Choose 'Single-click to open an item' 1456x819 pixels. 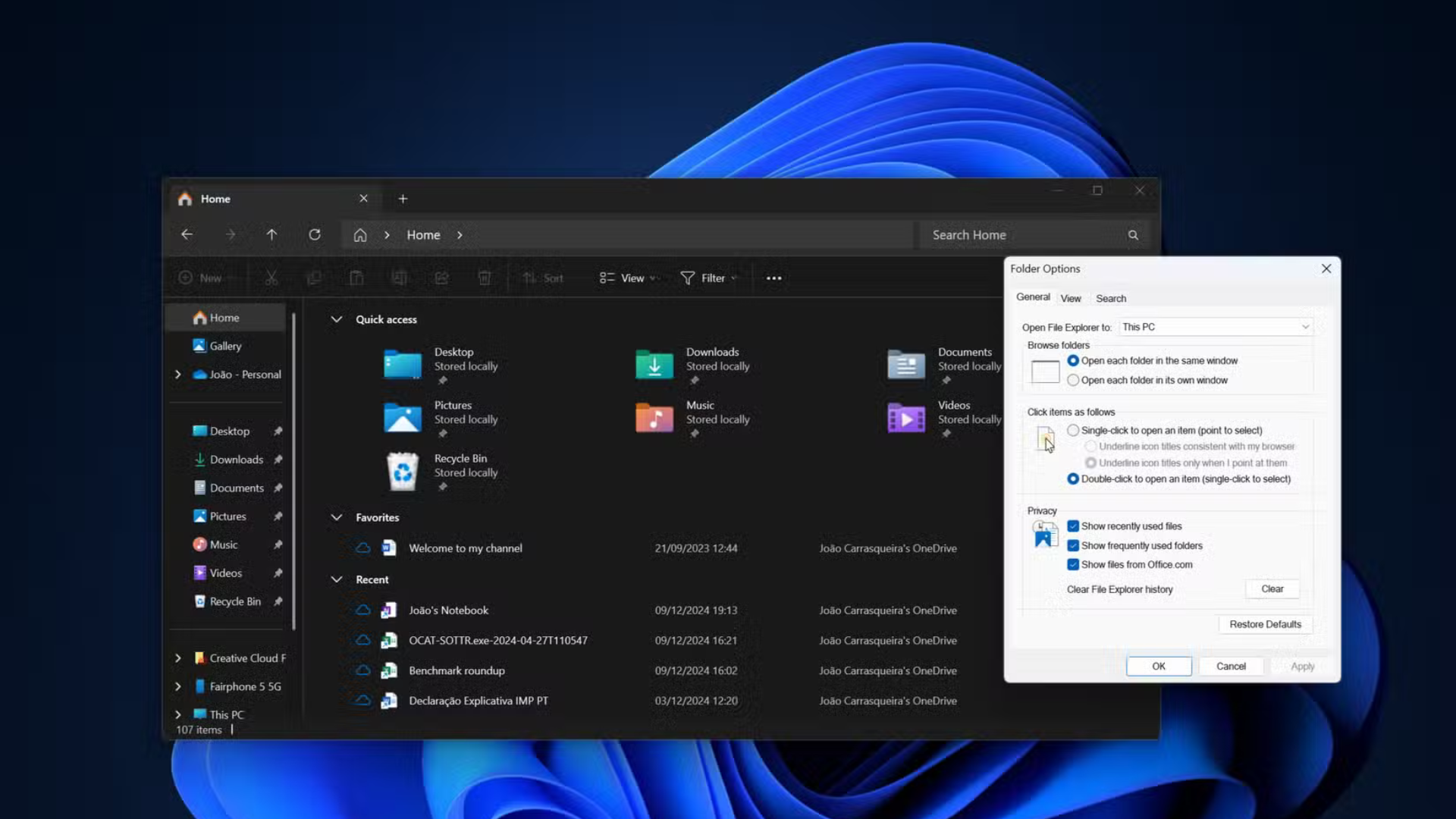(1072, 430)
